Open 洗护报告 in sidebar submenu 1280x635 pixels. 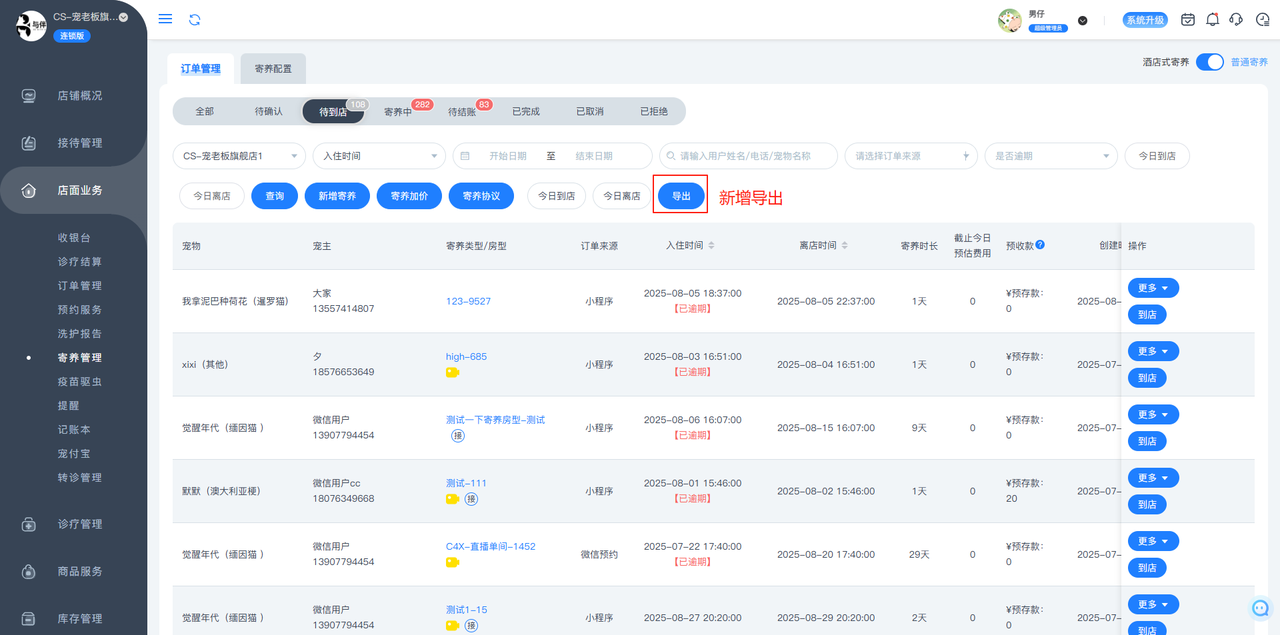point(80,333)
